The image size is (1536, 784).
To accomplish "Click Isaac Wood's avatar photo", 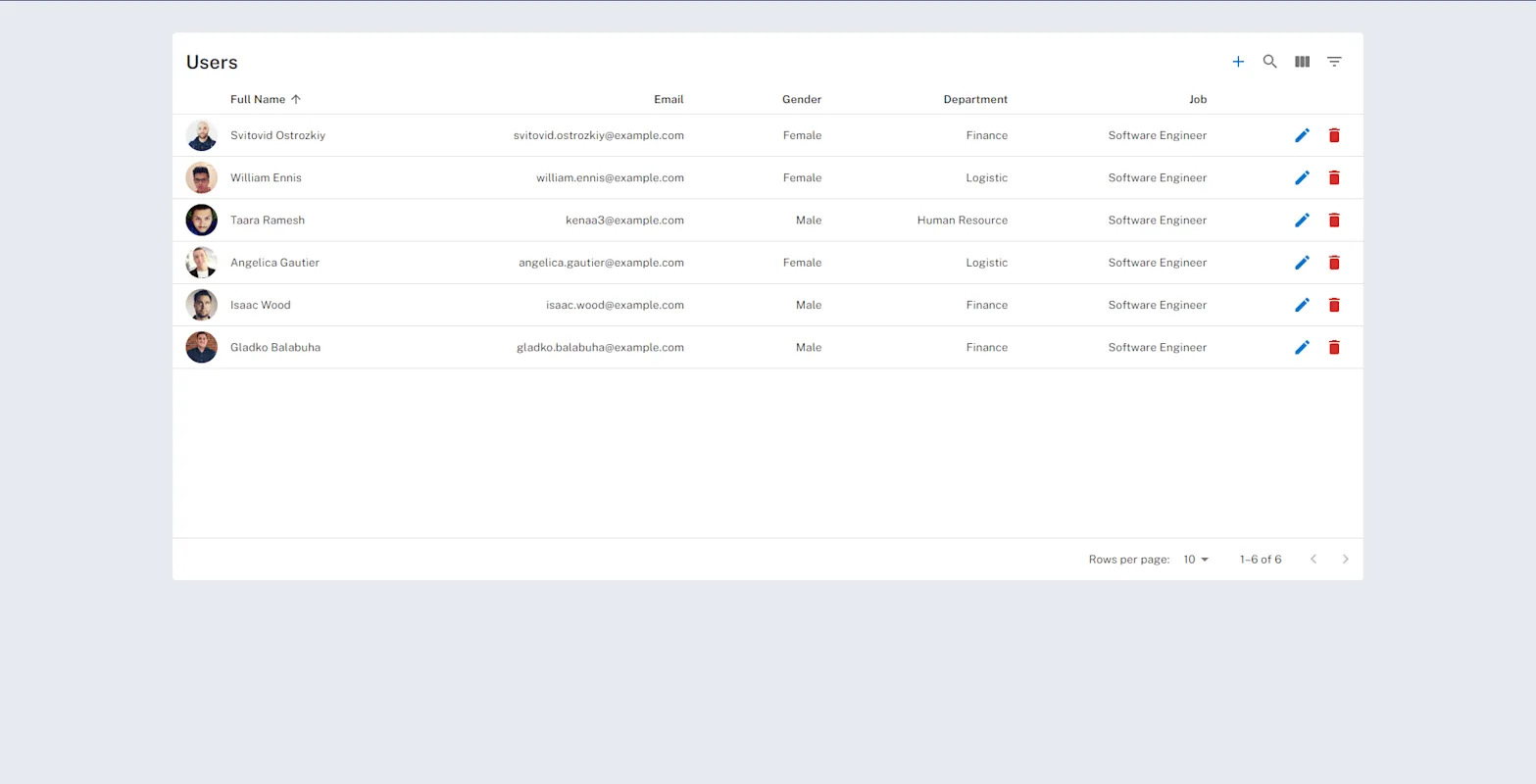I will tap(202, 305).
